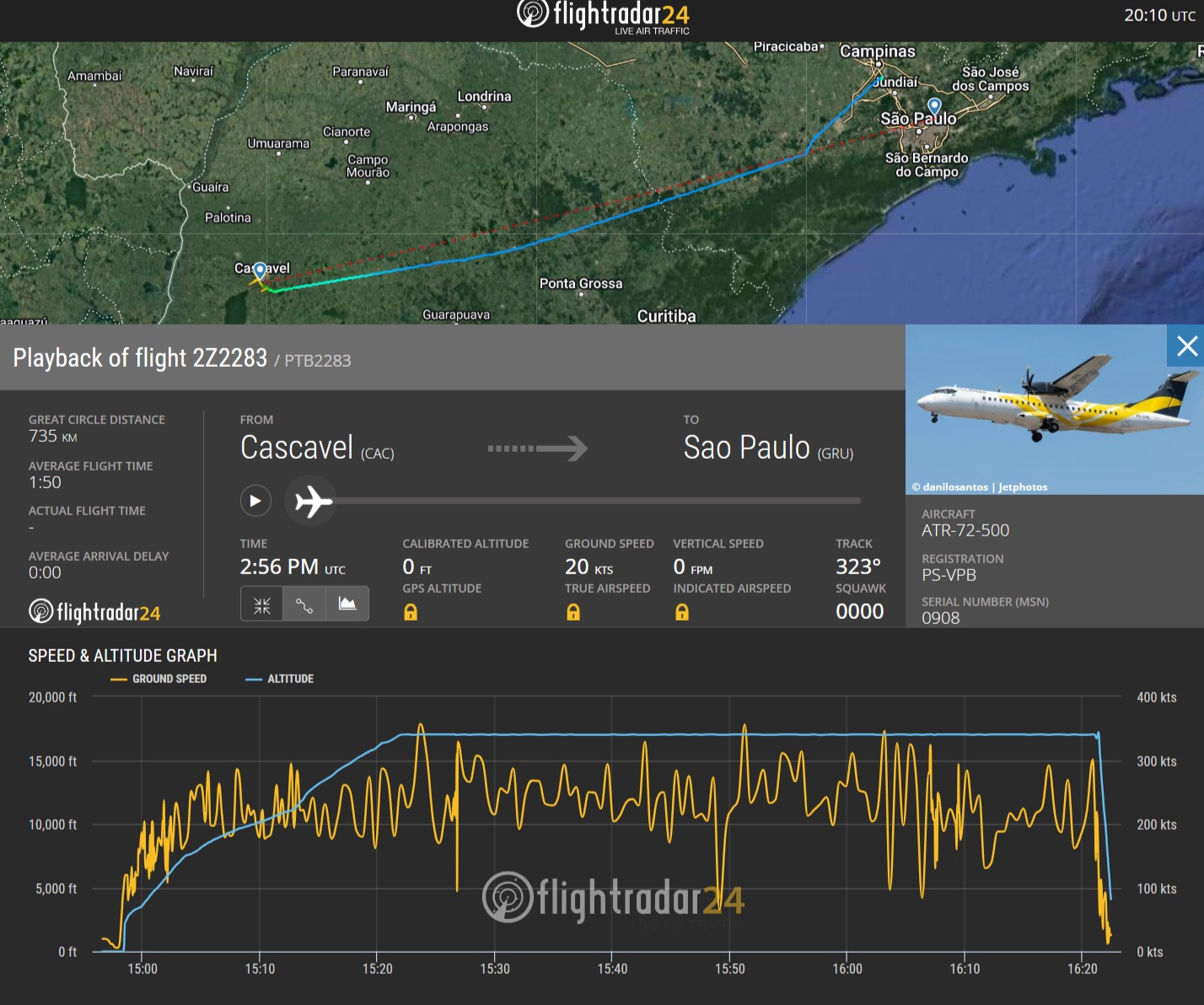Click the locked true airspeed icon
The height and width of the screenshot is (1005, 1204).
point(573,612)
